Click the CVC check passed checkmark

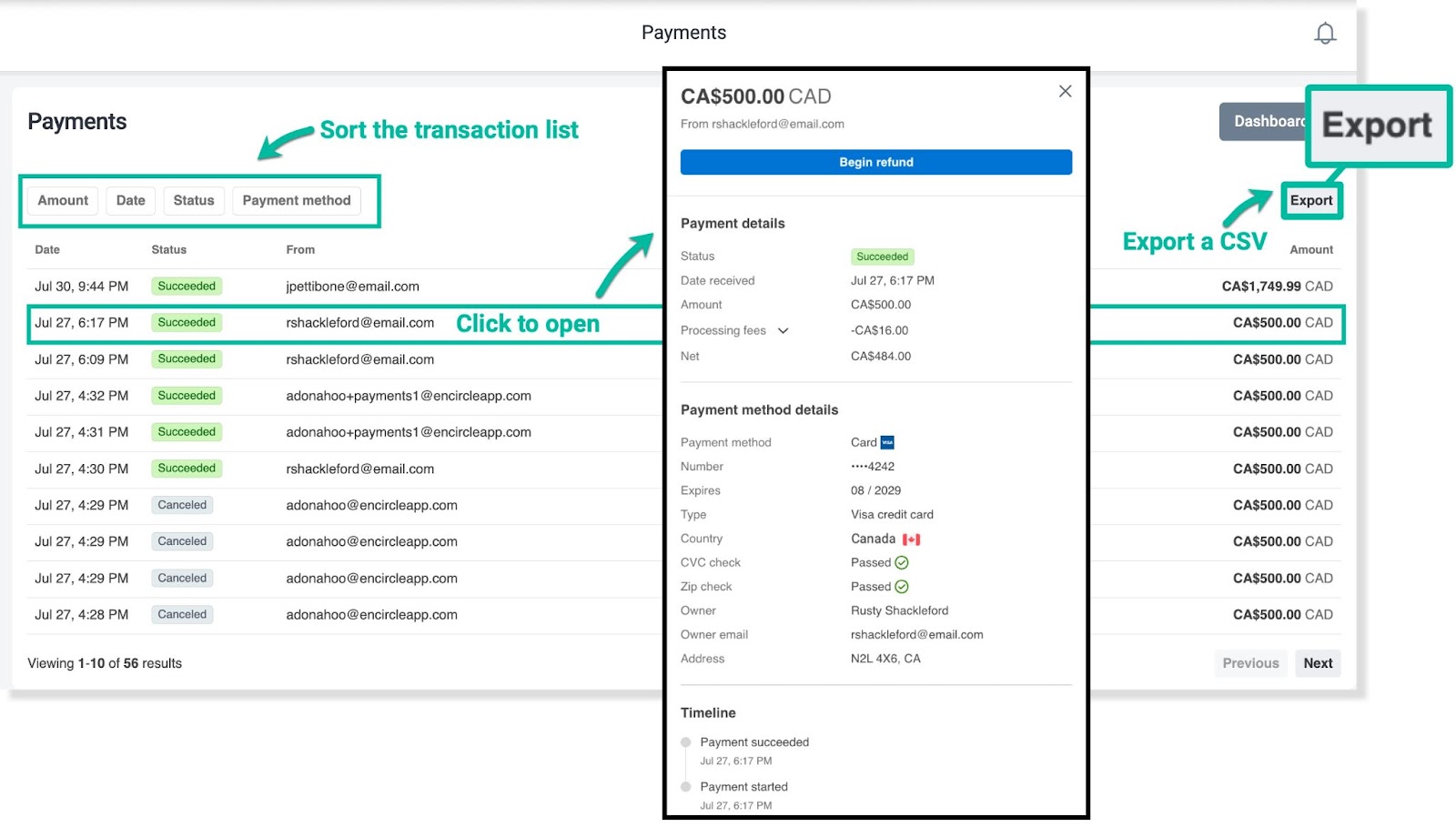point(902,563)
